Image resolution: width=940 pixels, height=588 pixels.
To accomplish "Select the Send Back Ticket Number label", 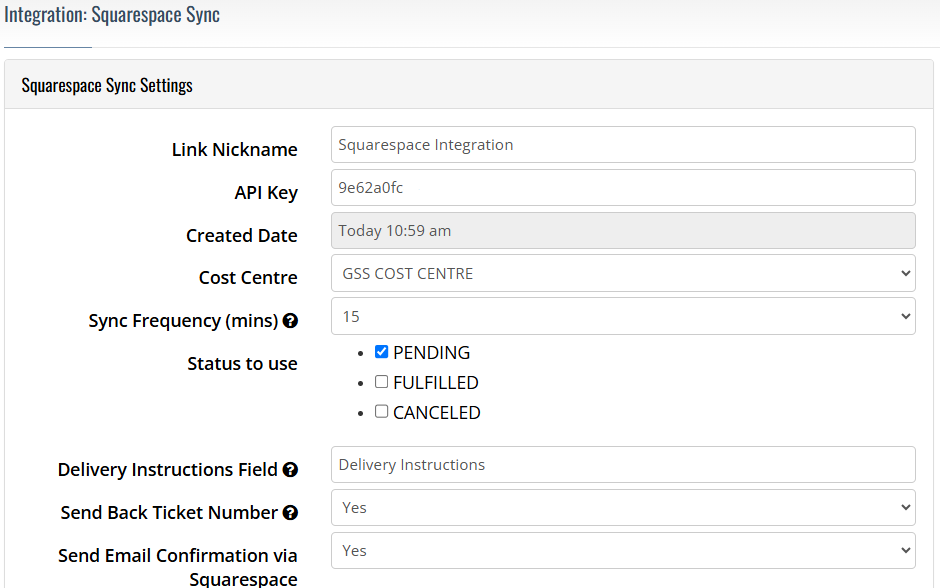I will point(170,513).
